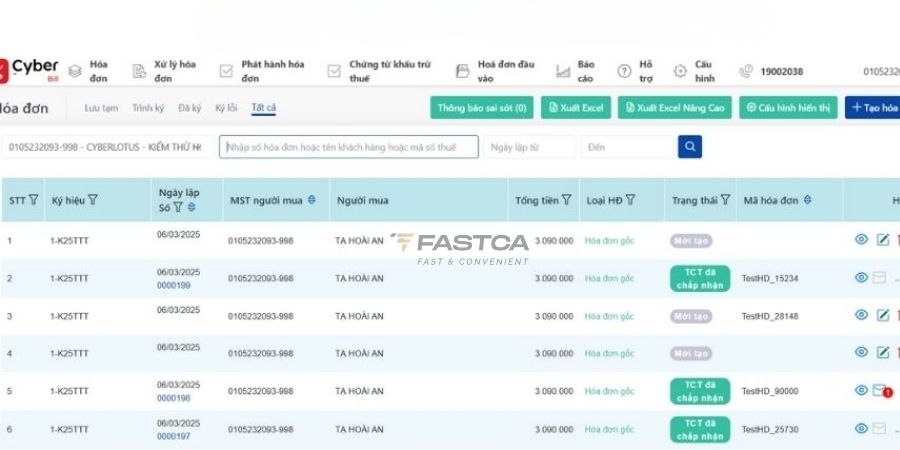Open the Hỗ trợ help menu
Viewport: 900px width, 450px height.
[635, 71]
